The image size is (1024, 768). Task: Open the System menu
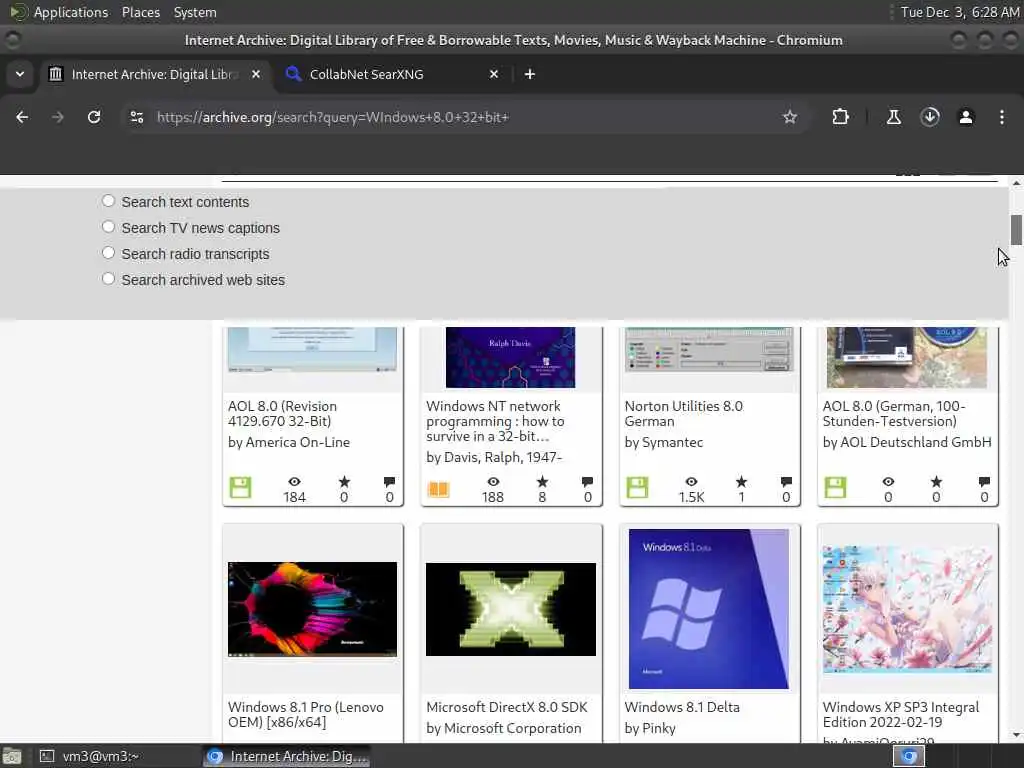[195, 12]
